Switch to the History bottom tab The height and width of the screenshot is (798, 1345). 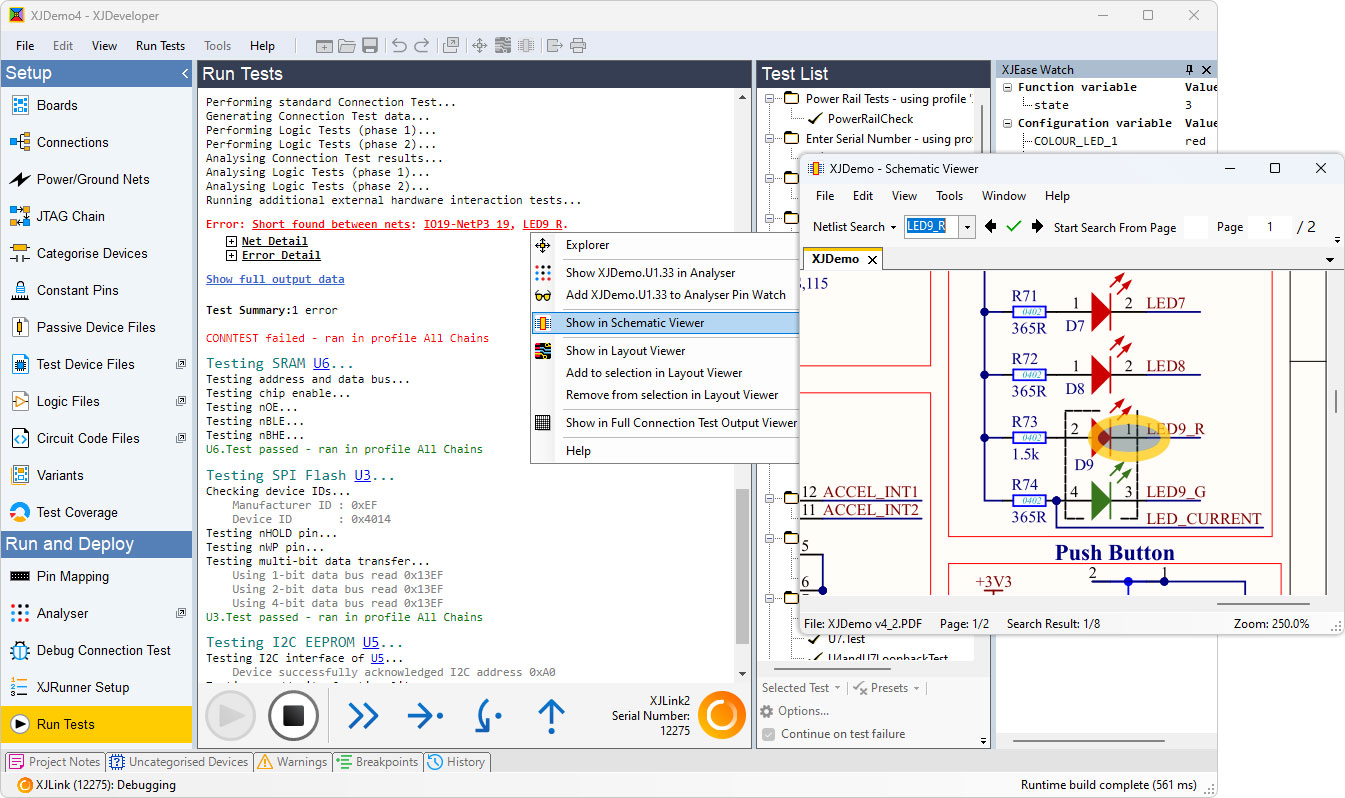coord(457,762)
